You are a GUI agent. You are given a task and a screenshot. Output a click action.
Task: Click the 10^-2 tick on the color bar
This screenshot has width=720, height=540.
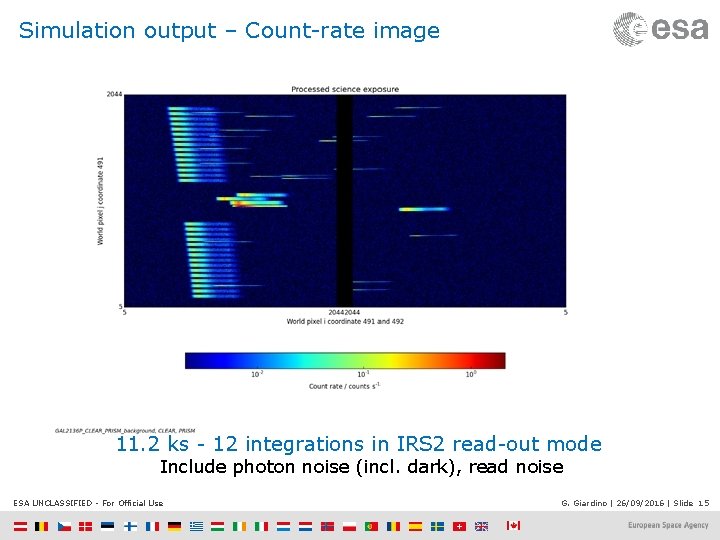(x=257, y=374)
